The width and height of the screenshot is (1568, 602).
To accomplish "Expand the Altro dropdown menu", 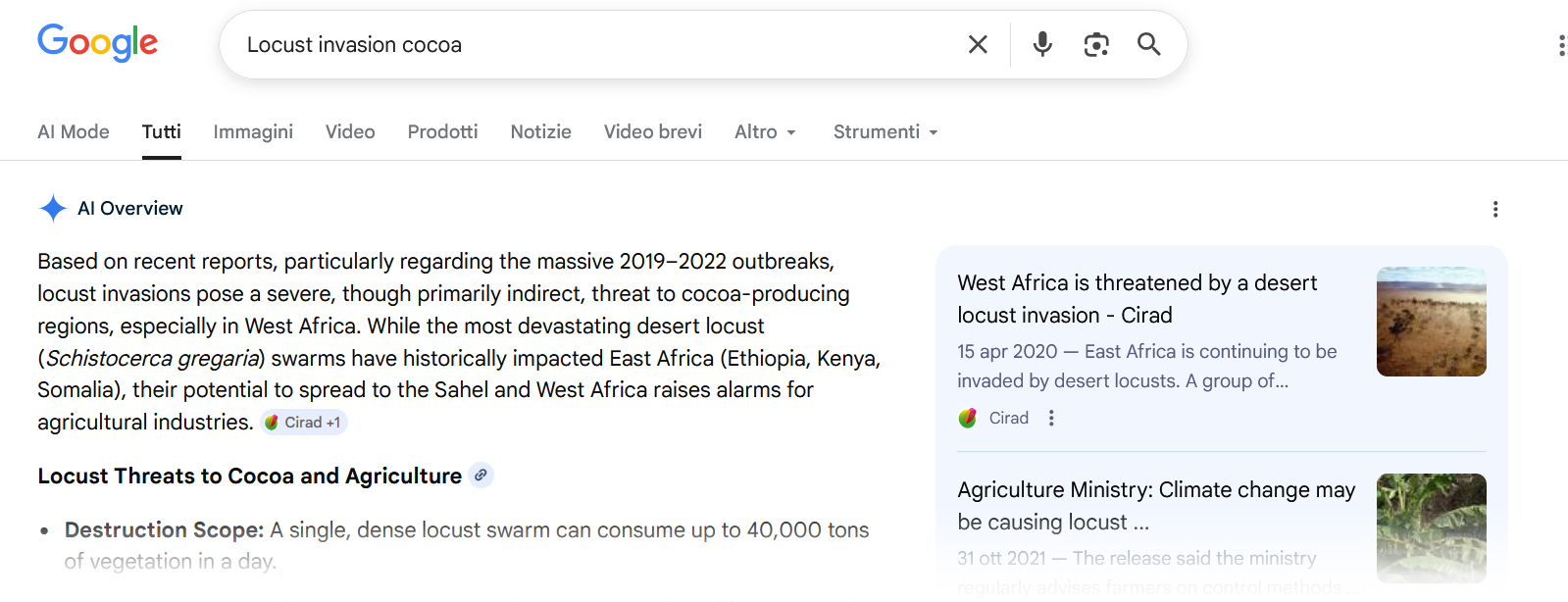I will click(x=765, y=132).
